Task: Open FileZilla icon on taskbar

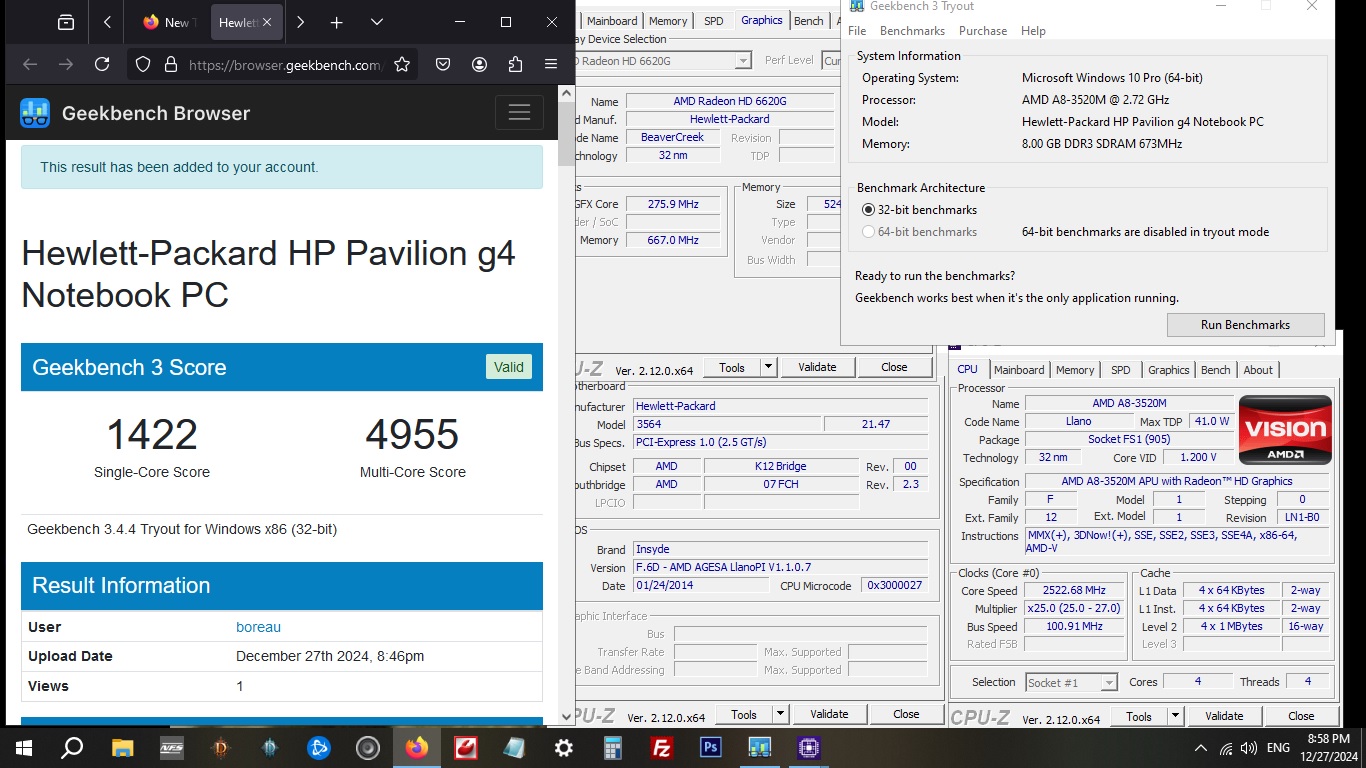Action: pyautogui.click(x=661, y=747)
